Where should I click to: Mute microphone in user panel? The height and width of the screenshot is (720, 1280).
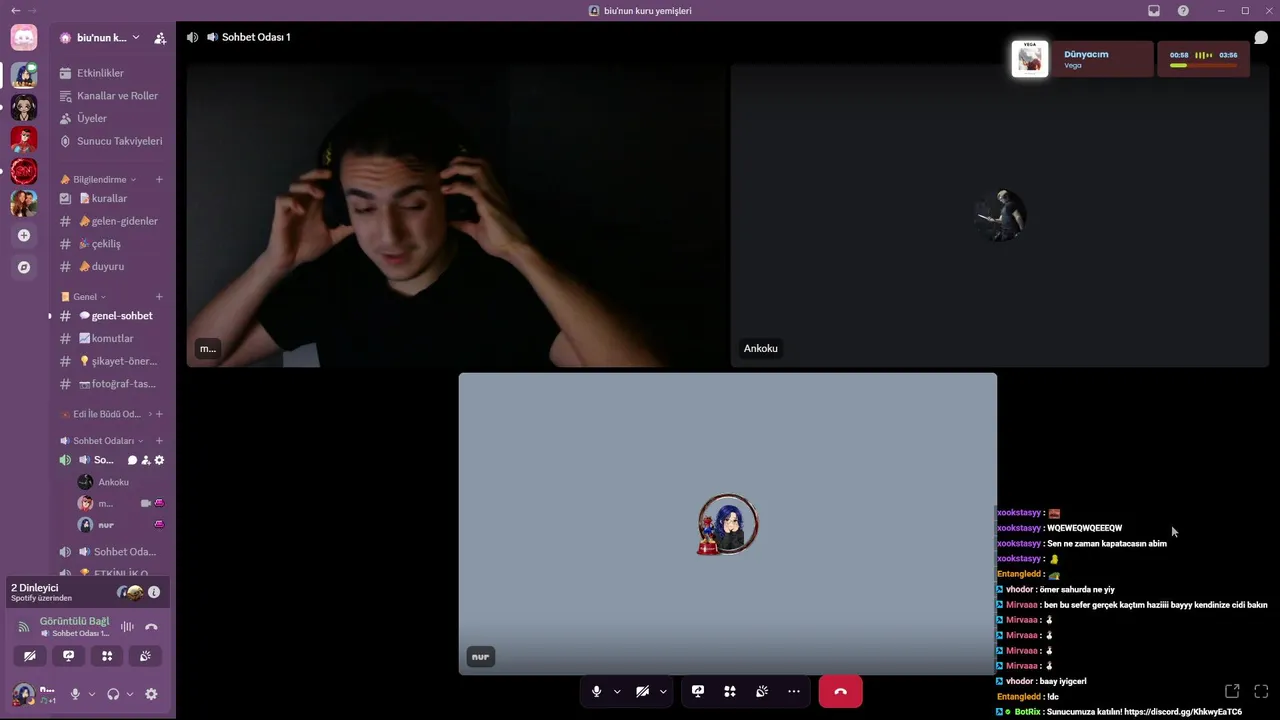pyautogui.click(x=75, y=694)
